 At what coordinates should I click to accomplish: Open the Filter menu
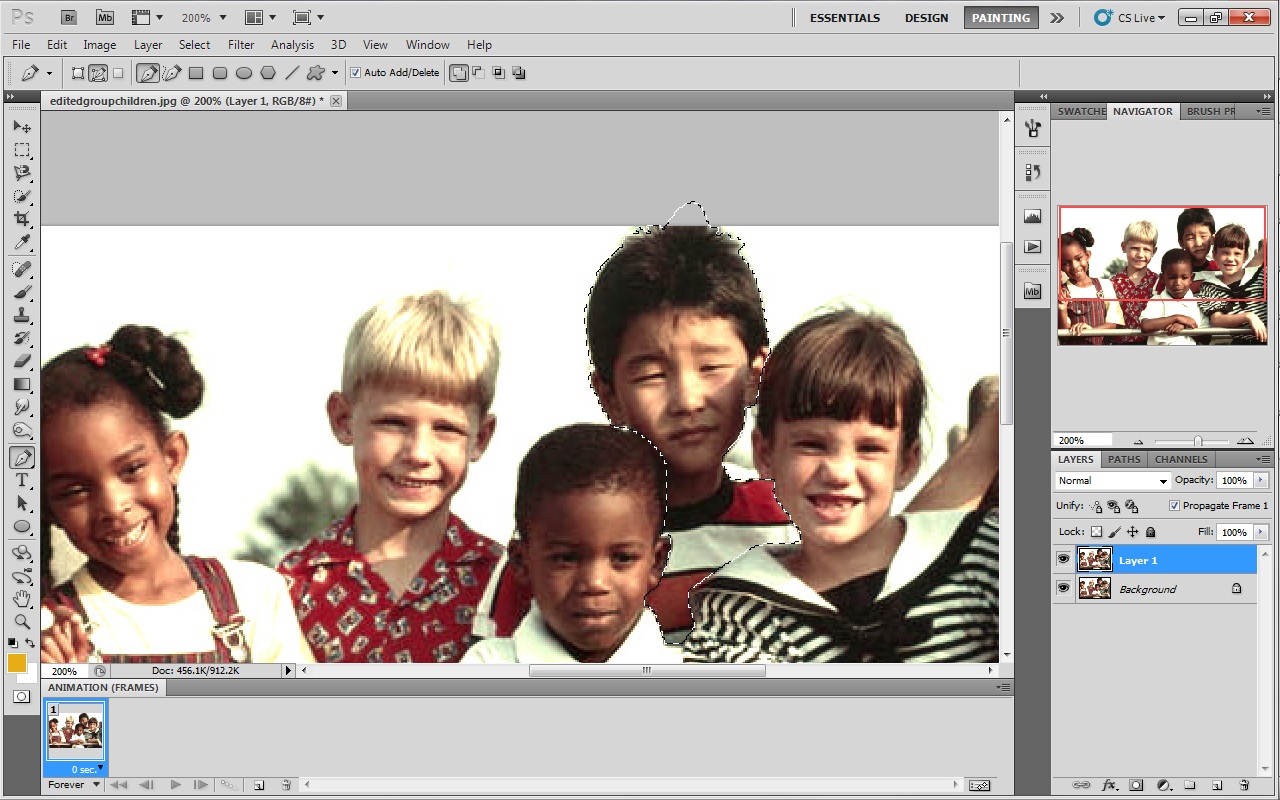[241, 45]
